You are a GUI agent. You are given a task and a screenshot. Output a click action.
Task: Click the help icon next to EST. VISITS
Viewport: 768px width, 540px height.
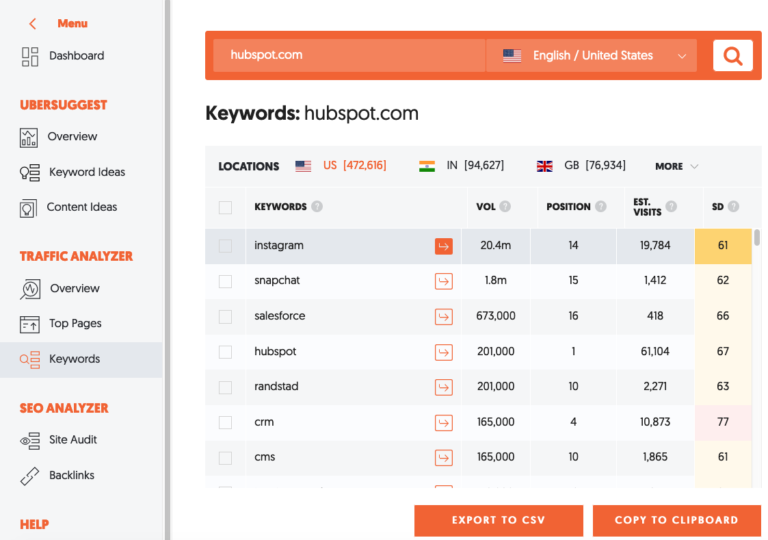(x=671, y=206)
